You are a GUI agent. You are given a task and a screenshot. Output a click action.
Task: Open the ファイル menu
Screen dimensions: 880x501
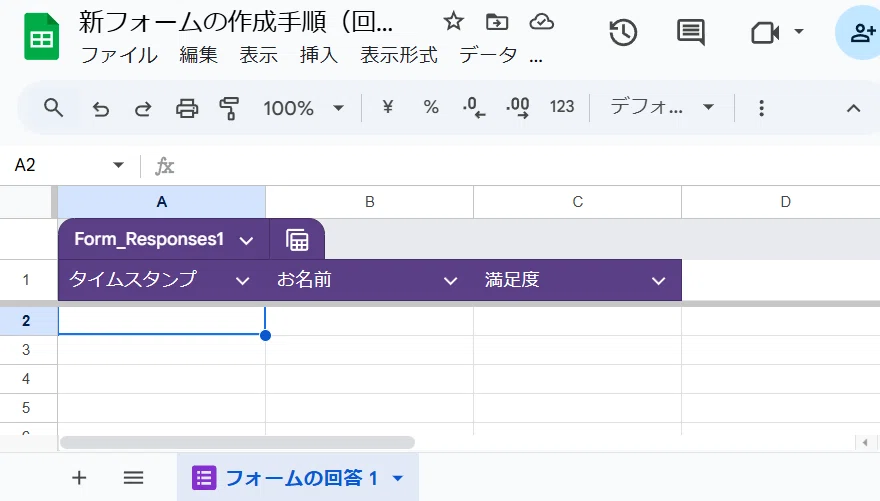(x=119, y=56)
